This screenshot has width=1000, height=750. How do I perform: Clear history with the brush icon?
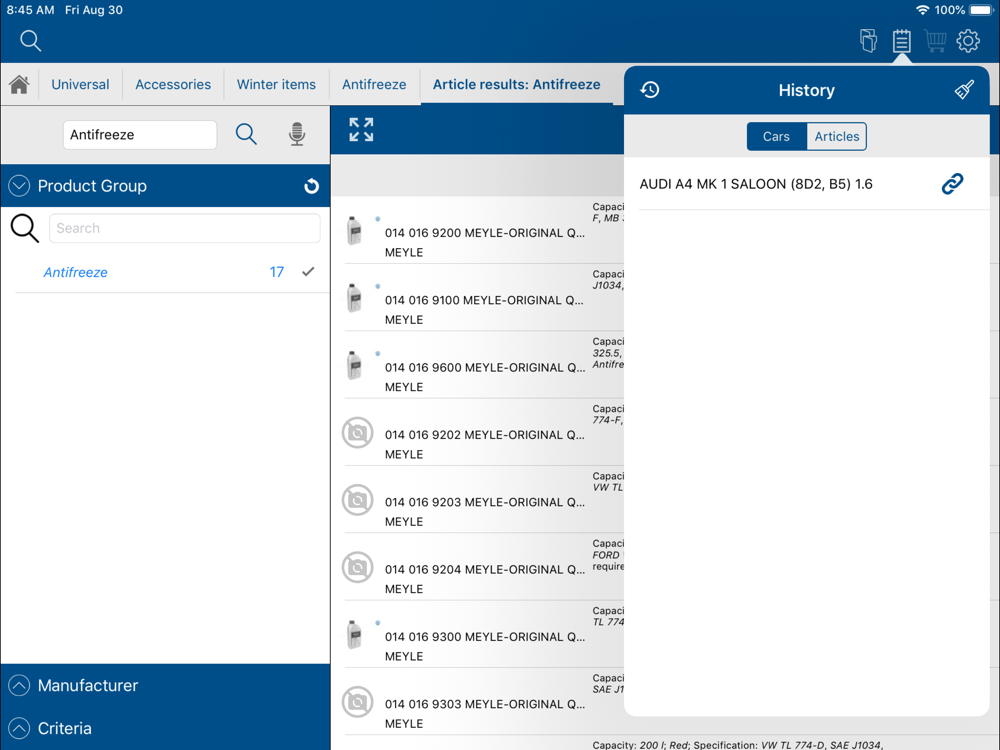point(964,90)
